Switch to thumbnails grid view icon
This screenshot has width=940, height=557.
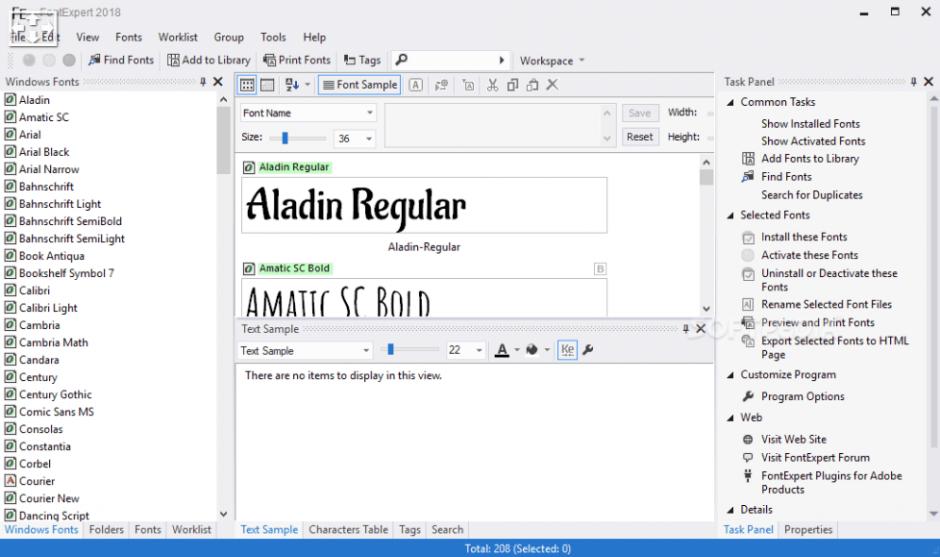(x=247, y=85)
